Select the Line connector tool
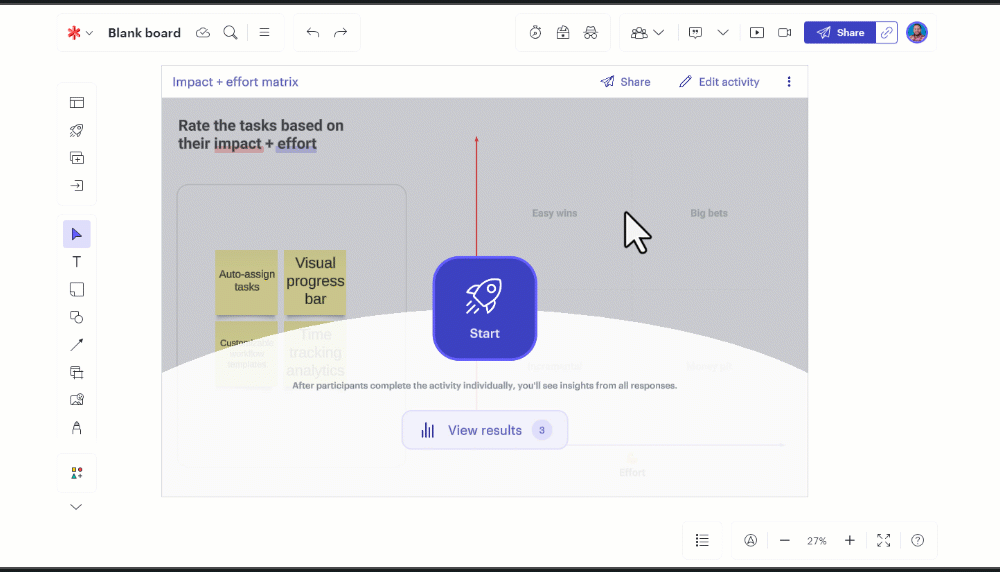This screenshot has height=572, width=1000. coord(77,345)
